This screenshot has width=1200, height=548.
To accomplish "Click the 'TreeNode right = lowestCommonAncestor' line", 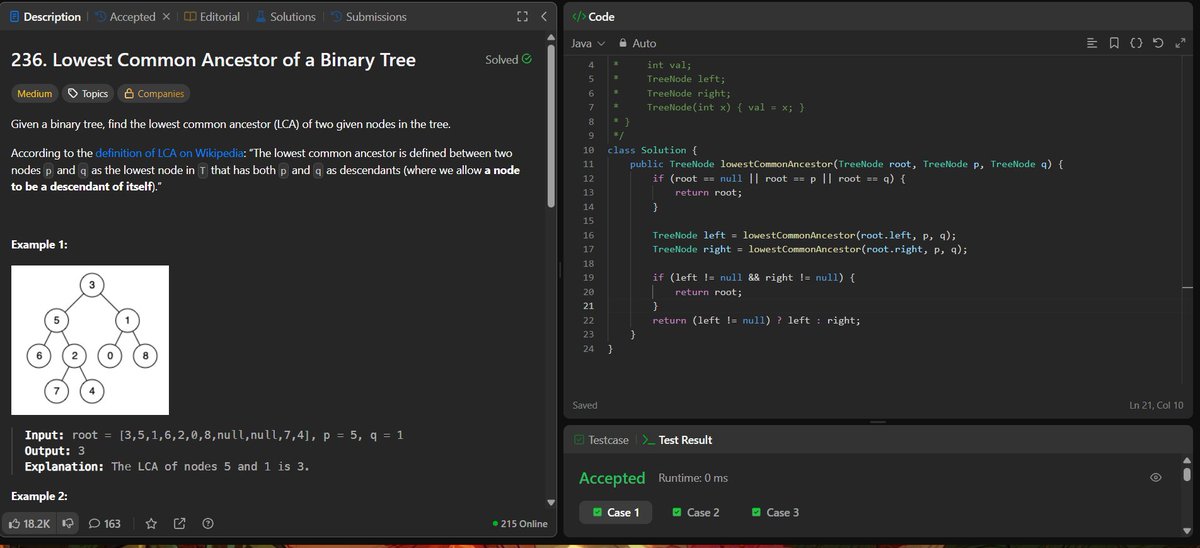I will click(810, 248).
